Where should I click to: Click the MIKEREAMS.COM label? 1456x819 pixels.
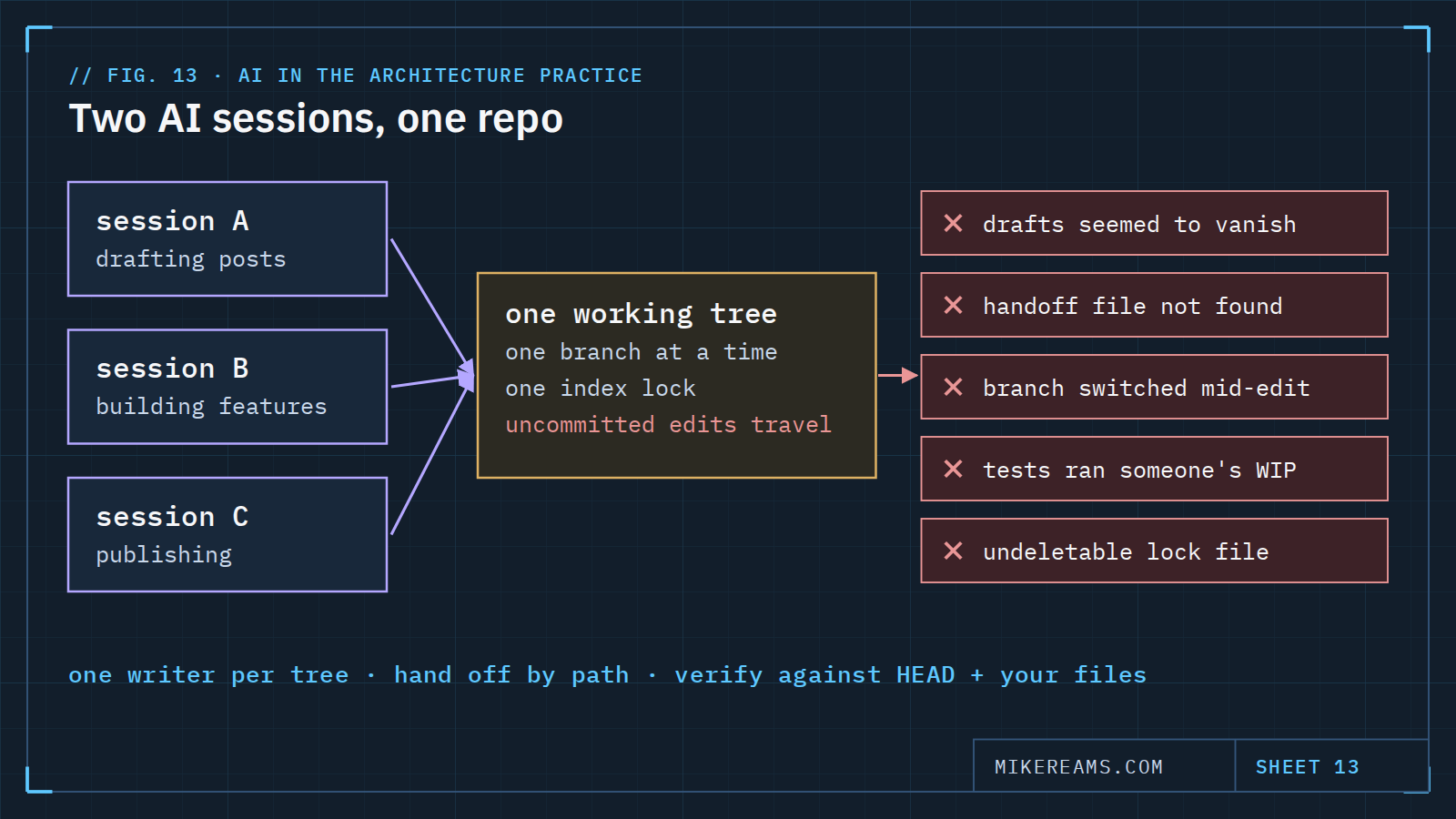pos(1079,767)
